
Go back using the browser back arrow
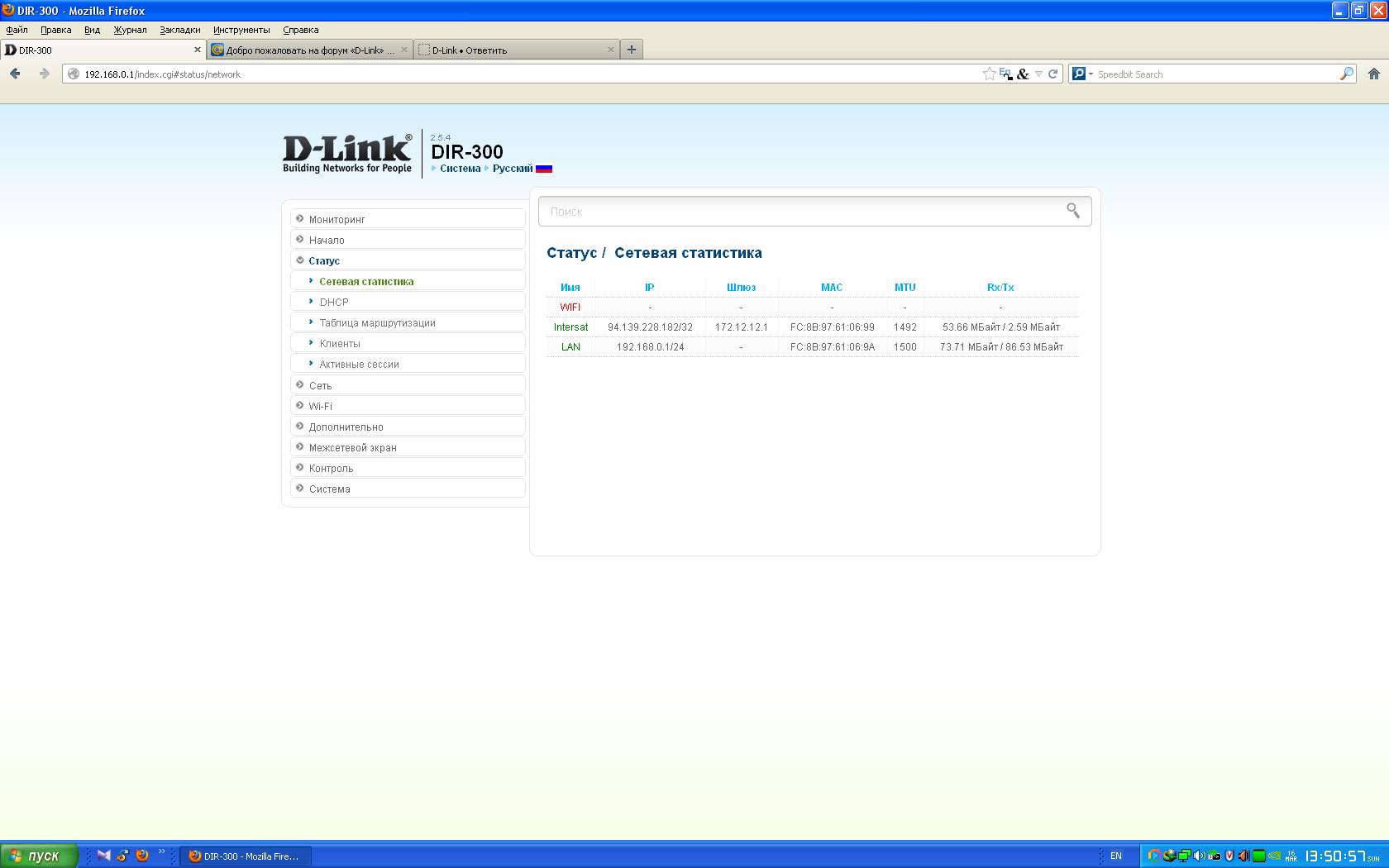pyautogui.click(x=15, y=74)
